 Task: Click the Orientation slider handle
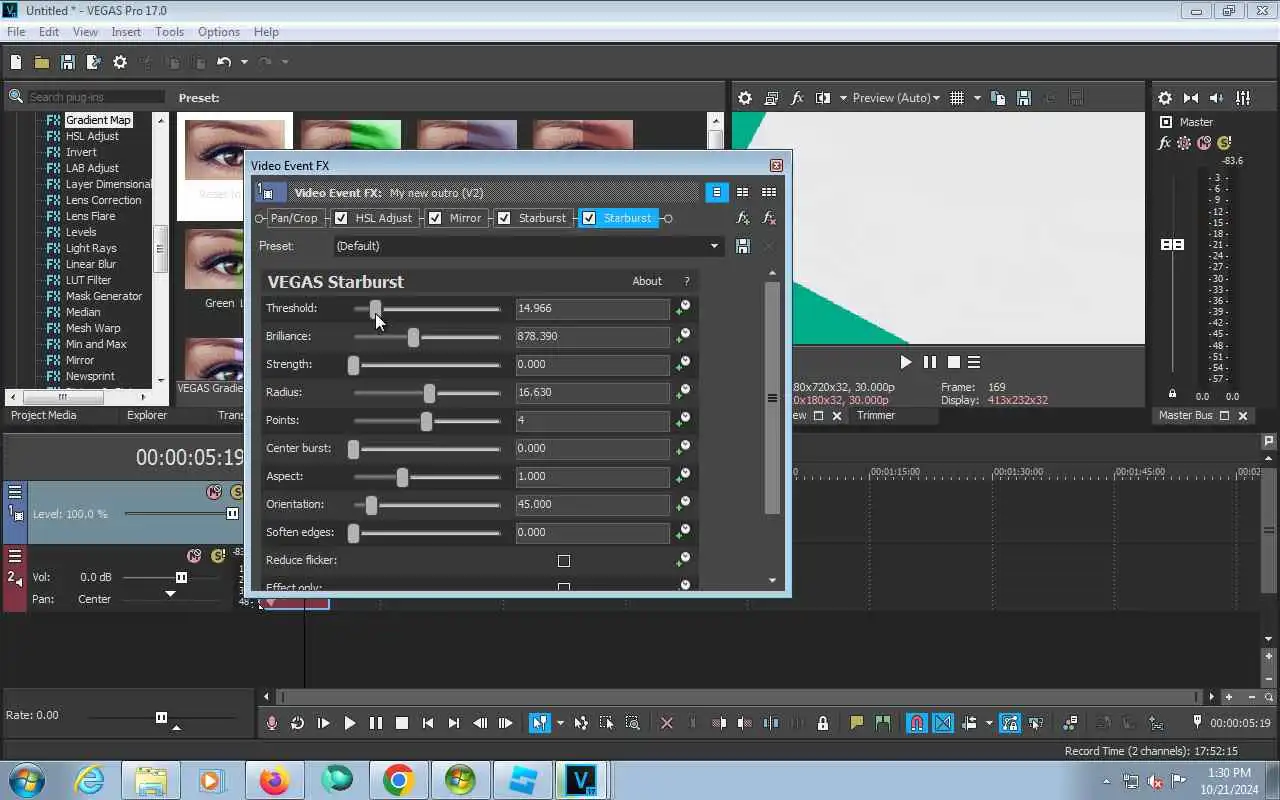point(371,506)
